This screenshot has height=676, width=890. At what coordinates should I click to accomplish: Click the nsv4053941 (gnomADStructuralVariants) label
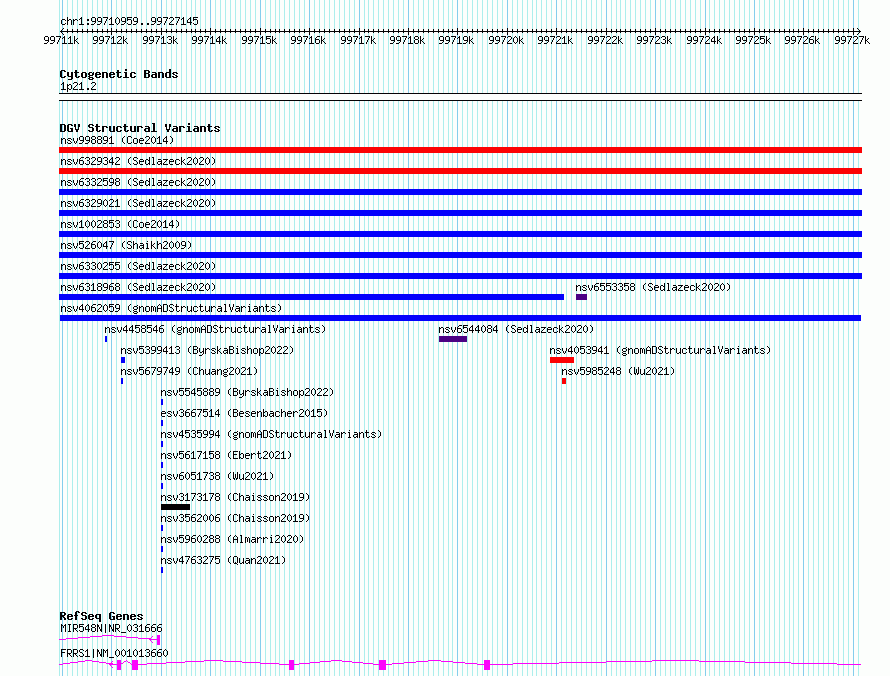tap(660, 350)
